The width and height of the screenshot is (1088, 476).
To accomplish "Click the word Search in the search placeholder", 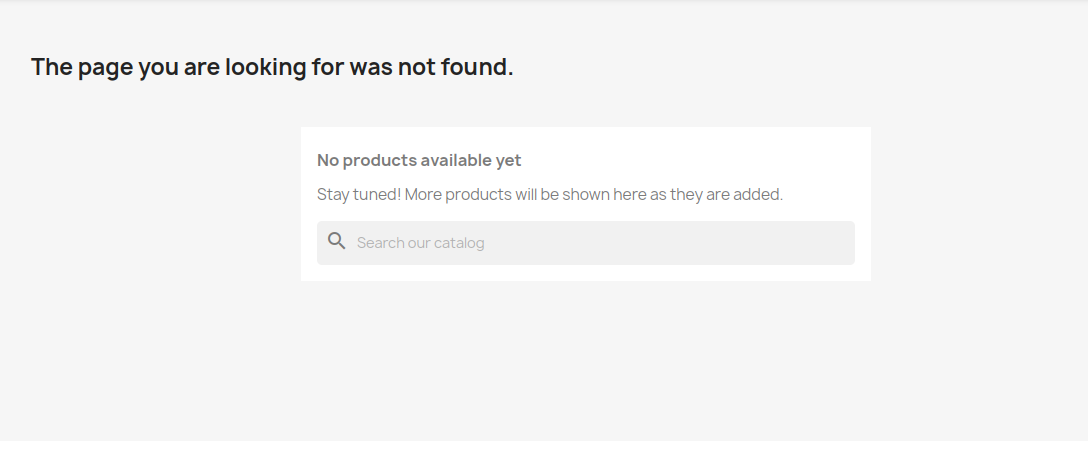I will coord(378,243).
